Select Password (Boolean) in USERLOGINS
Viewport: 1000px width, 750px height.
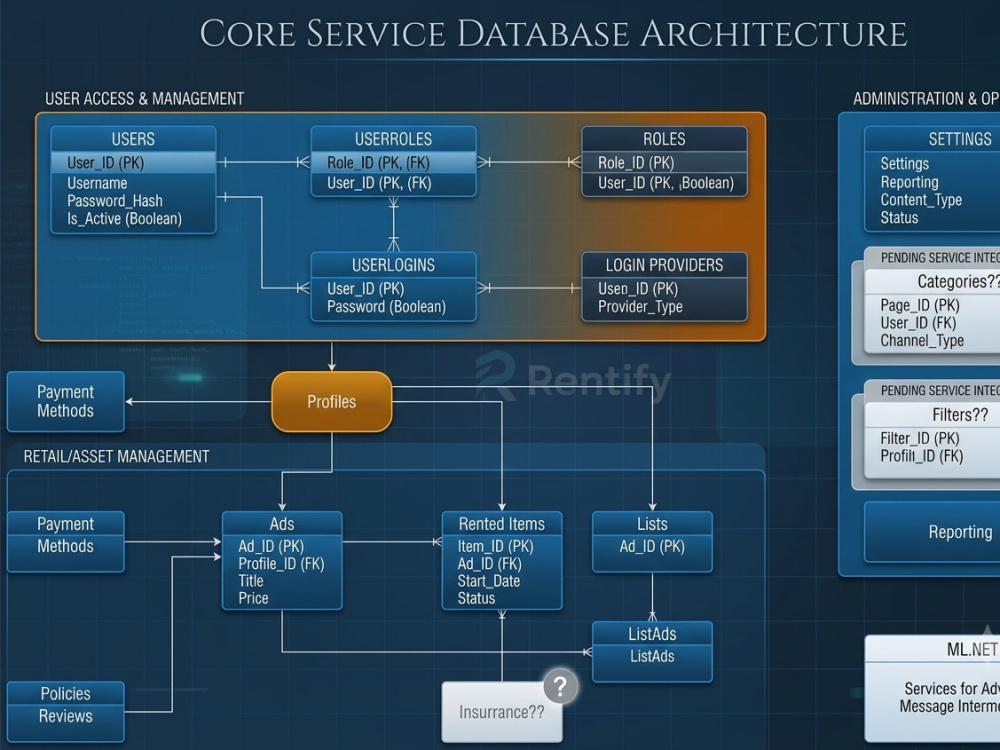tap(386, 307)
